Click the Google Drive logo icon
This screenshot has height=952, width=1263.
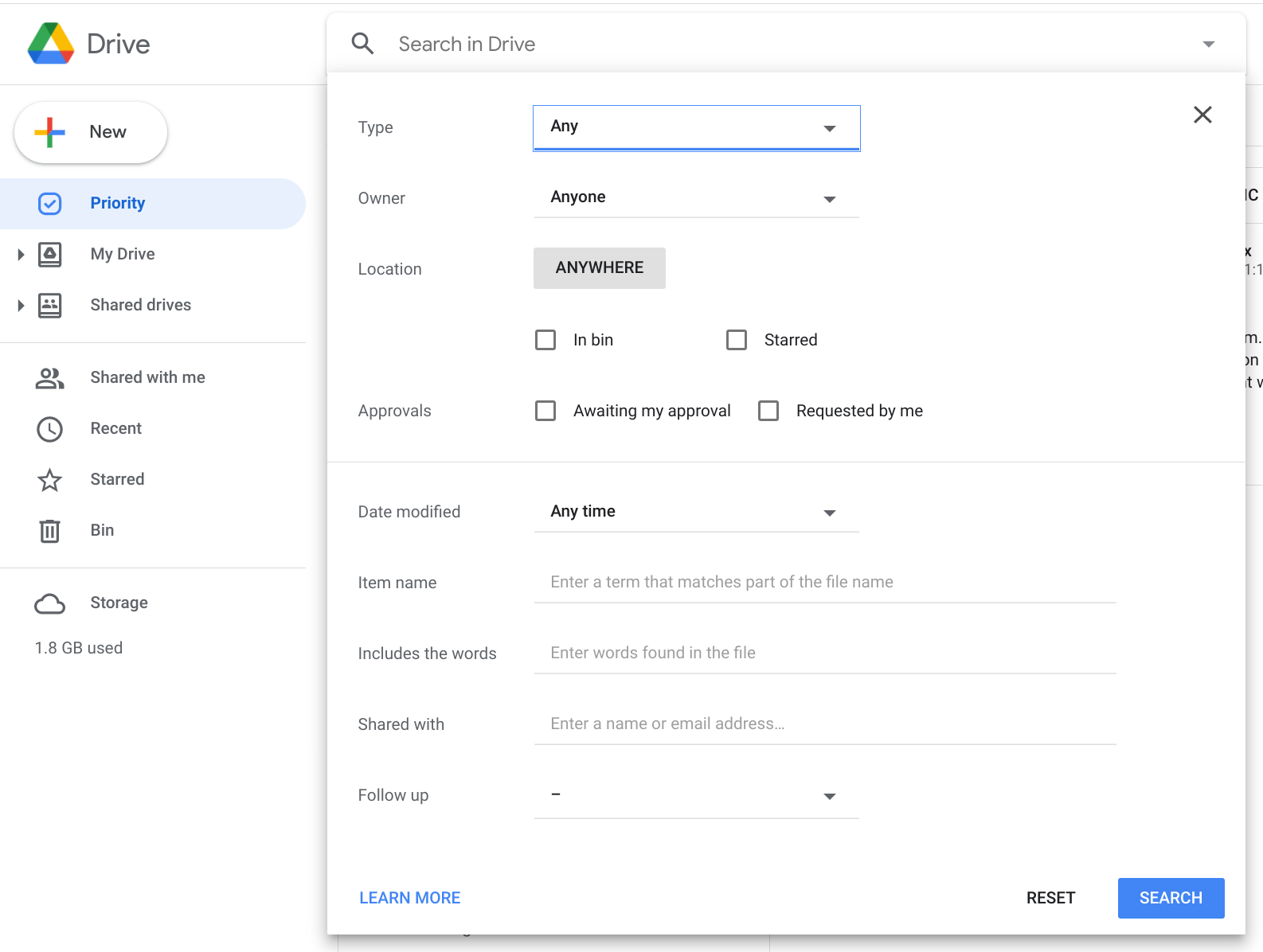click(x=51, y=44)
